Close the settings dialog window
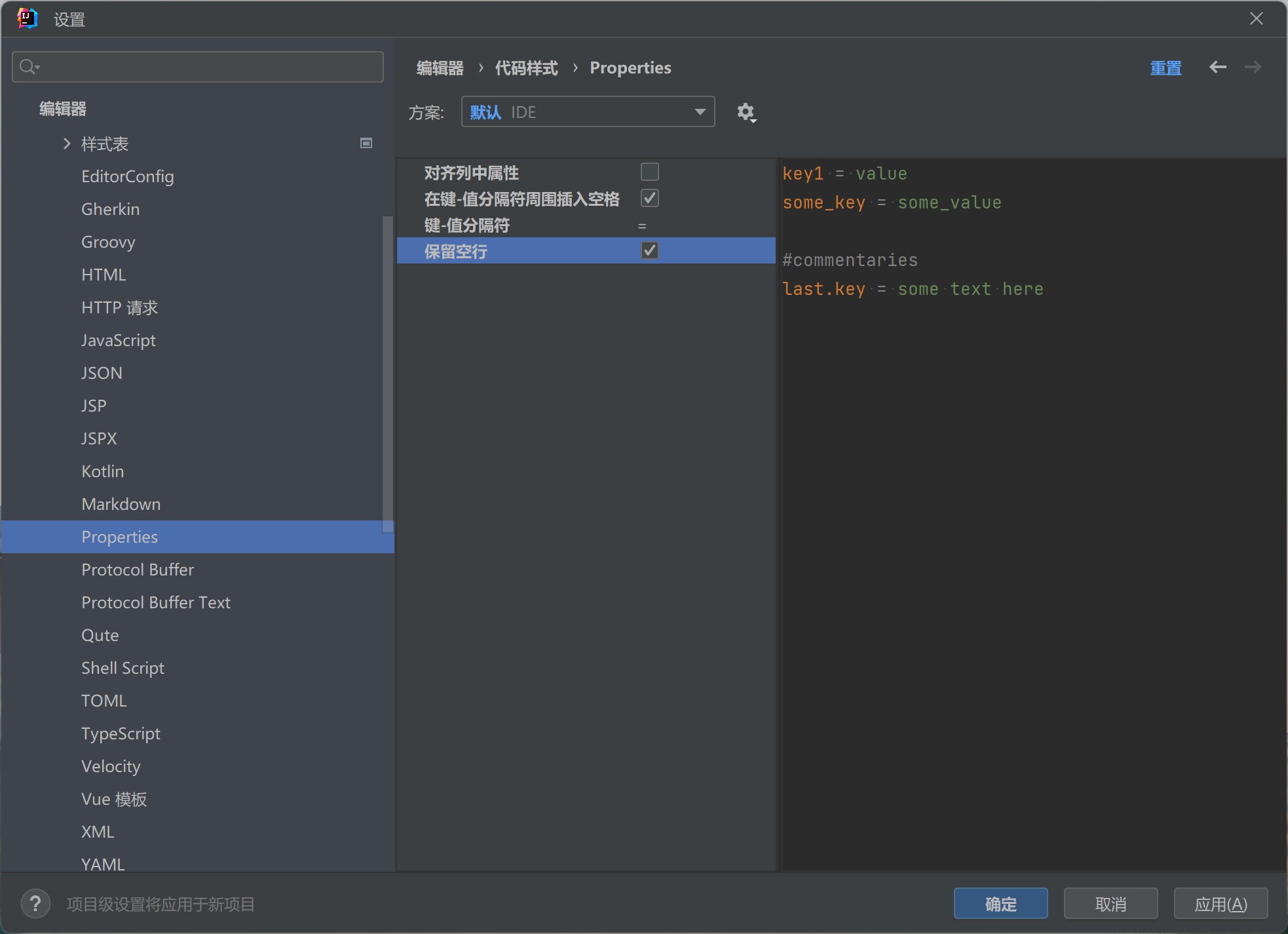The width and height of the screenshot is (1288, 934). click(1256, 18)
